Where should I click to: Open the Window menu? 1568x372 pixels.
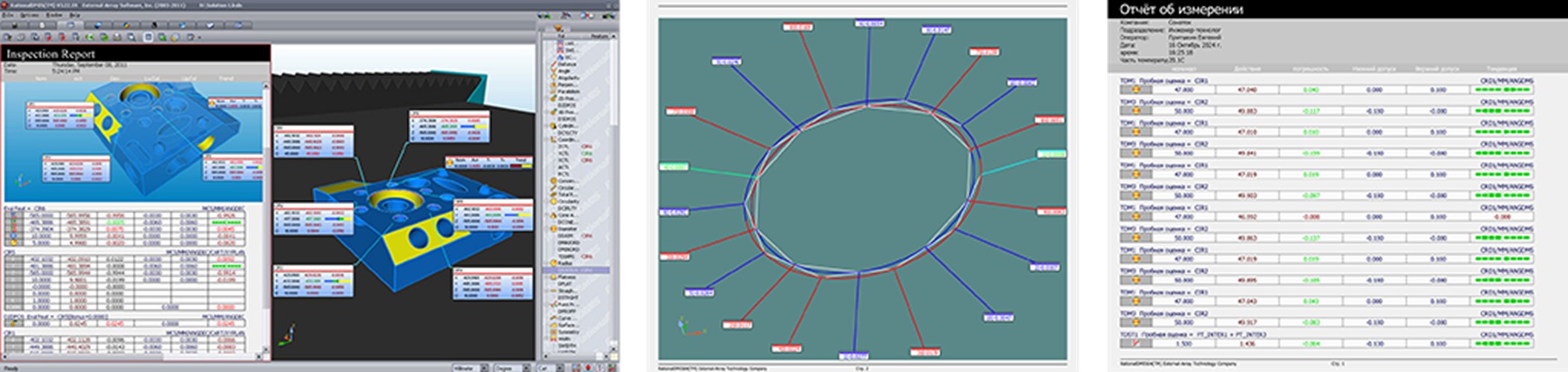[x=54, y=15]
